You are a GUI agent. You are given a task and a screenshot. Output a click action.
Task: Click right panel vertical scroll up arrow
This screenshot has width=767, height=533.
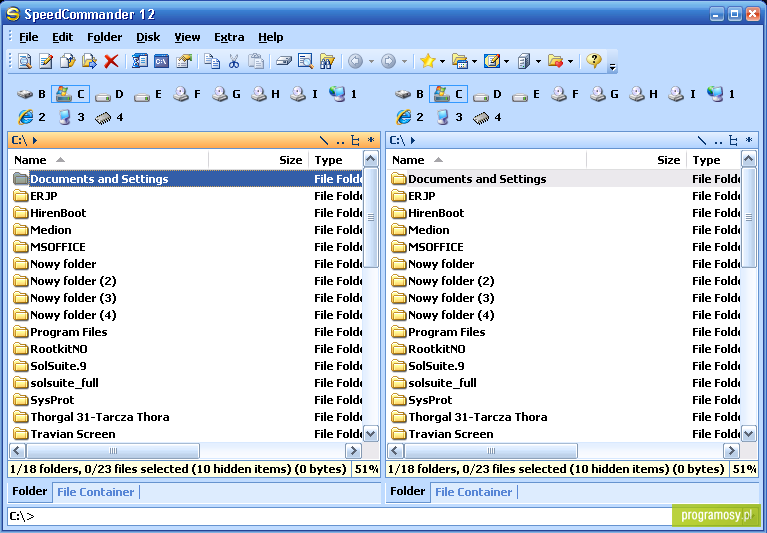coord(749,159)
